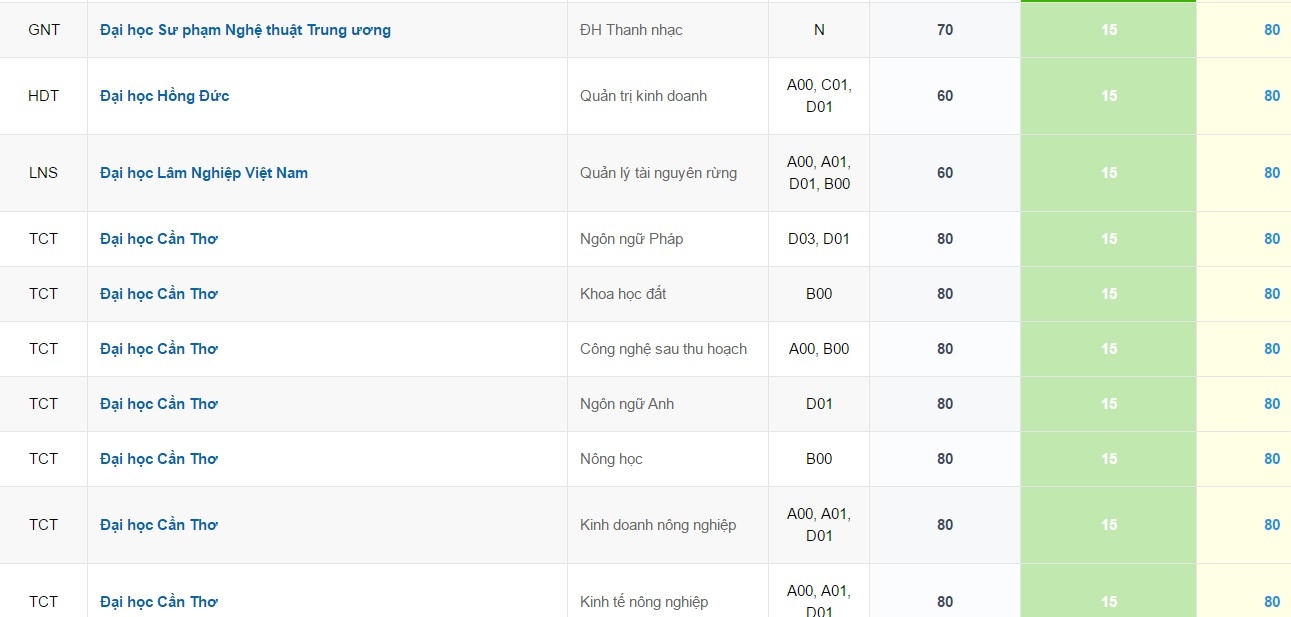Open Đại học Sư phạm Nghệ thuật Trung ương link

click(x=245, y=30)
